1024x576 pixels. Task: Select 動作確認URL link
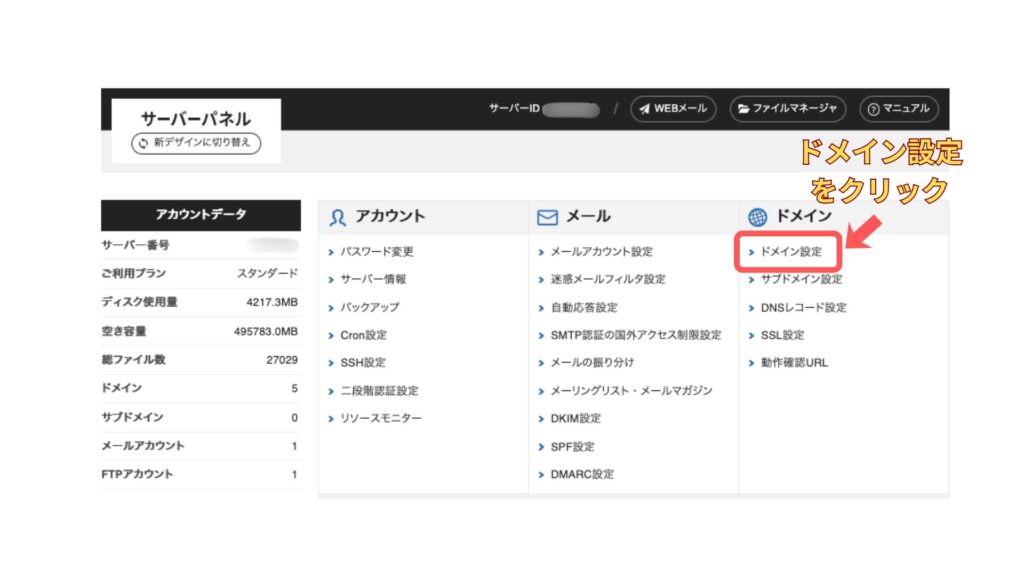(x=793, y=363)
